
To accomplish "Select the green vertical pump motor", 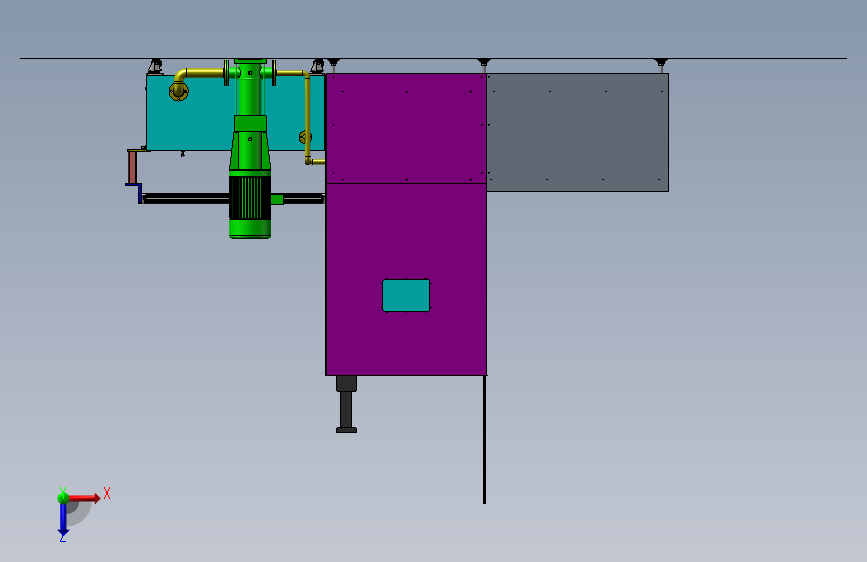I will 250,149.
